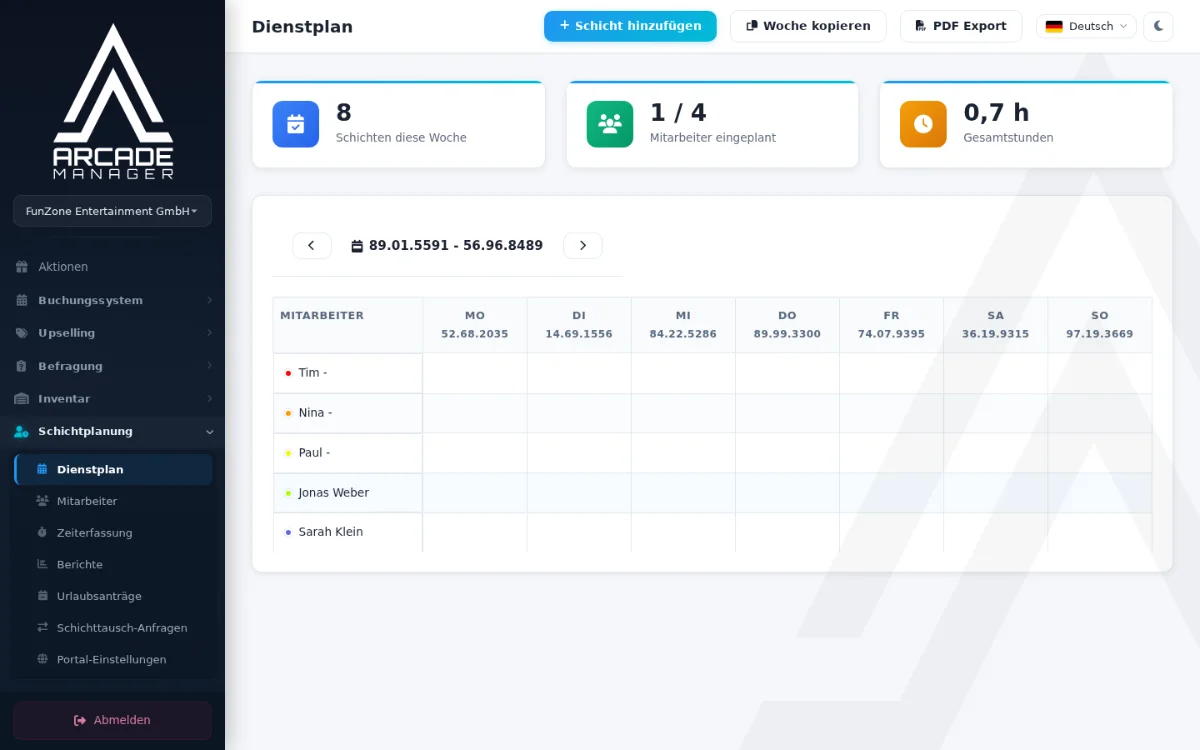Expand the Befragung chevron

pos(209,366)
